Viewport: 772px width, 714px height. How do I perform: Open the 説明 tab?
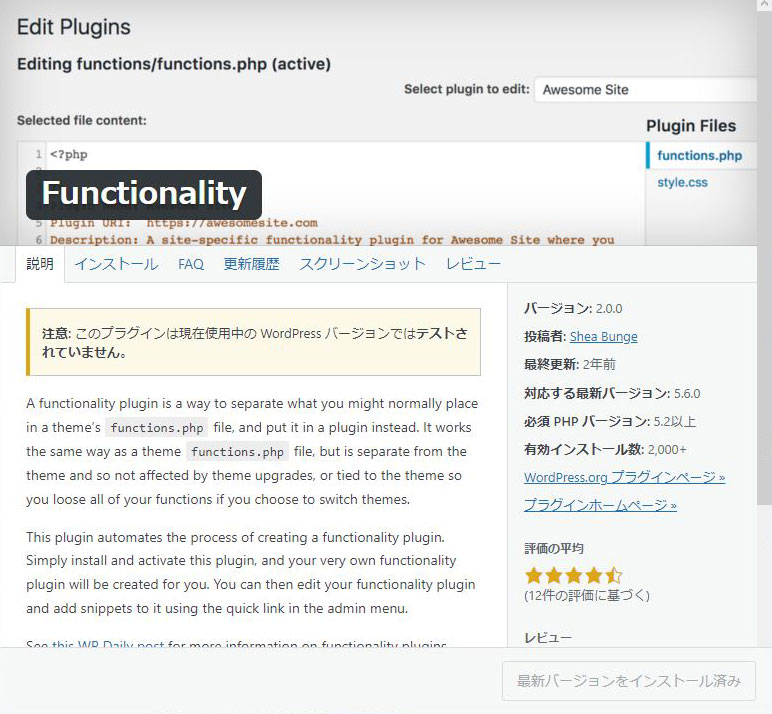(x=40, y=264)
